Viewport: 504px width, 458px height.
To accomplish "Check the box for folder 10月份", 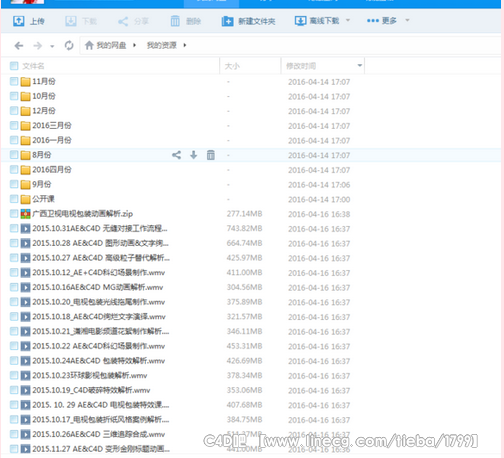I will tap(14, 96).
